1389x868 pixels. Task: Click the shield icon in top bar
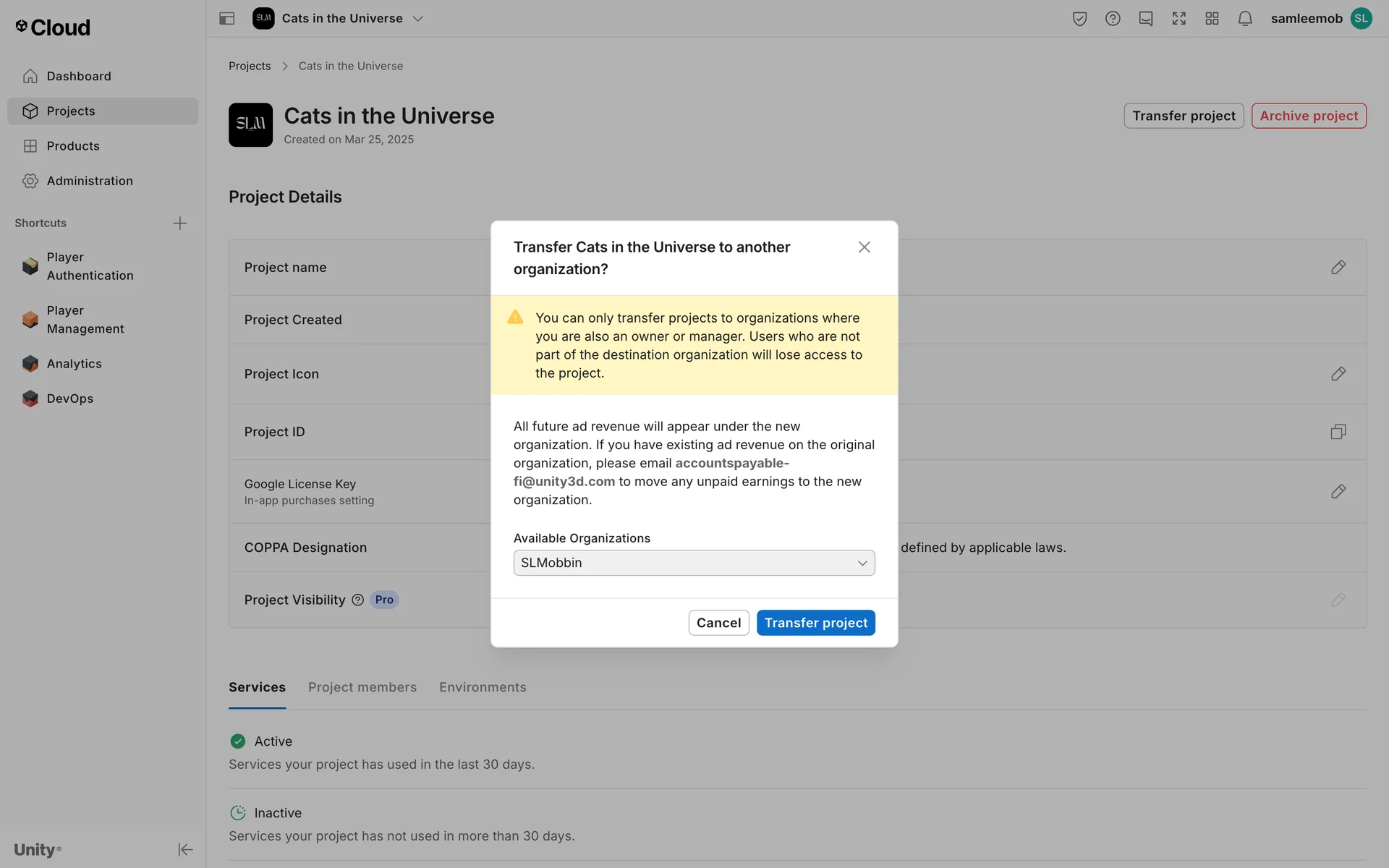point(1079,19)
